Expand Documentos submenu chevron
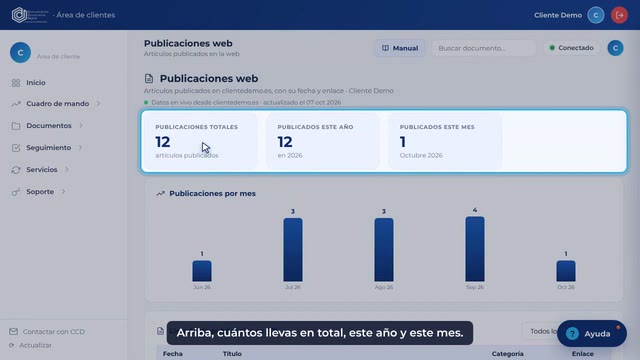 tap(81, 126)
